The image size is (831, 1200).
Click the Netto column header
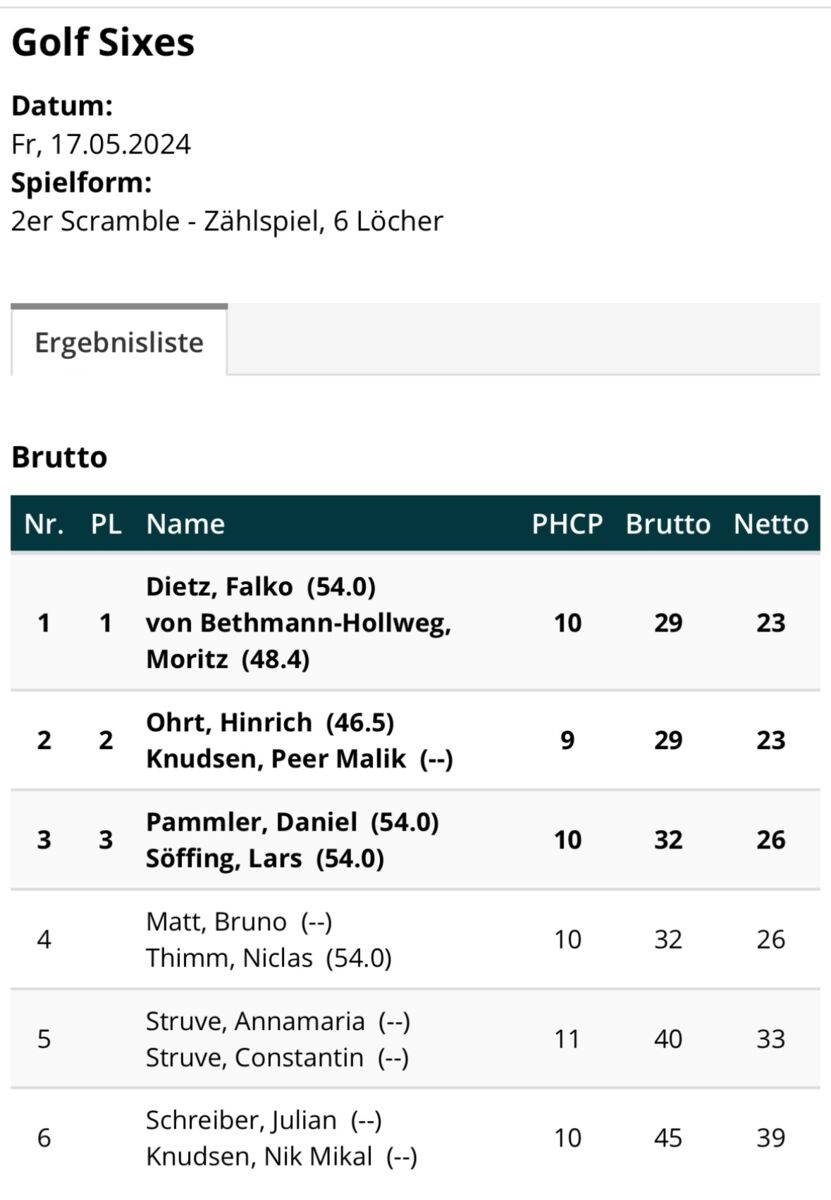(771, 524)
